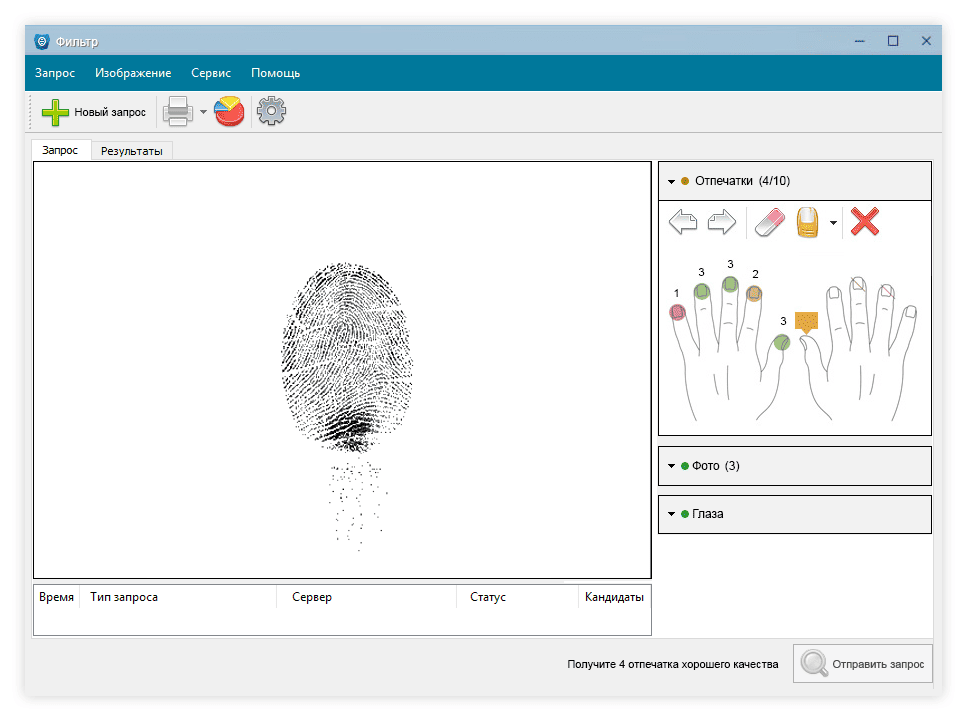This screenshot has height=721, width=967.
Task: Open the pie chart statistics icon
Action: pos(229,112)
